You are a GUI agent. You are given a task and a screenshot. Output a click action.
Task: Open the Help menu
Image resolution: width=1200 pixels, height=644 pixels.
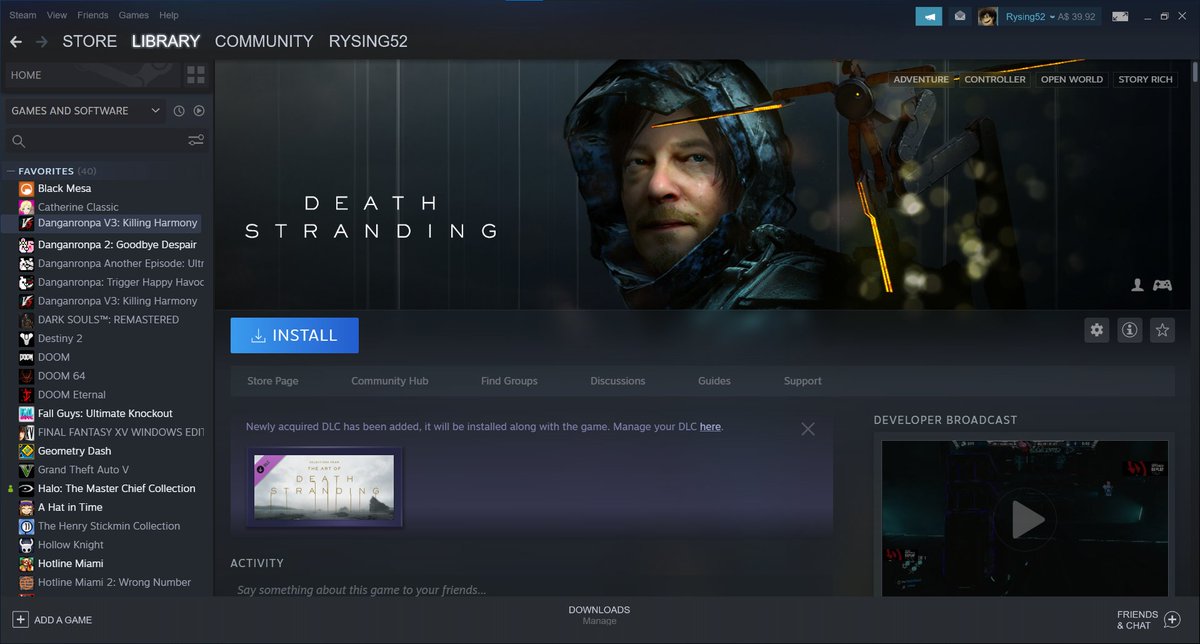(169, 15)
